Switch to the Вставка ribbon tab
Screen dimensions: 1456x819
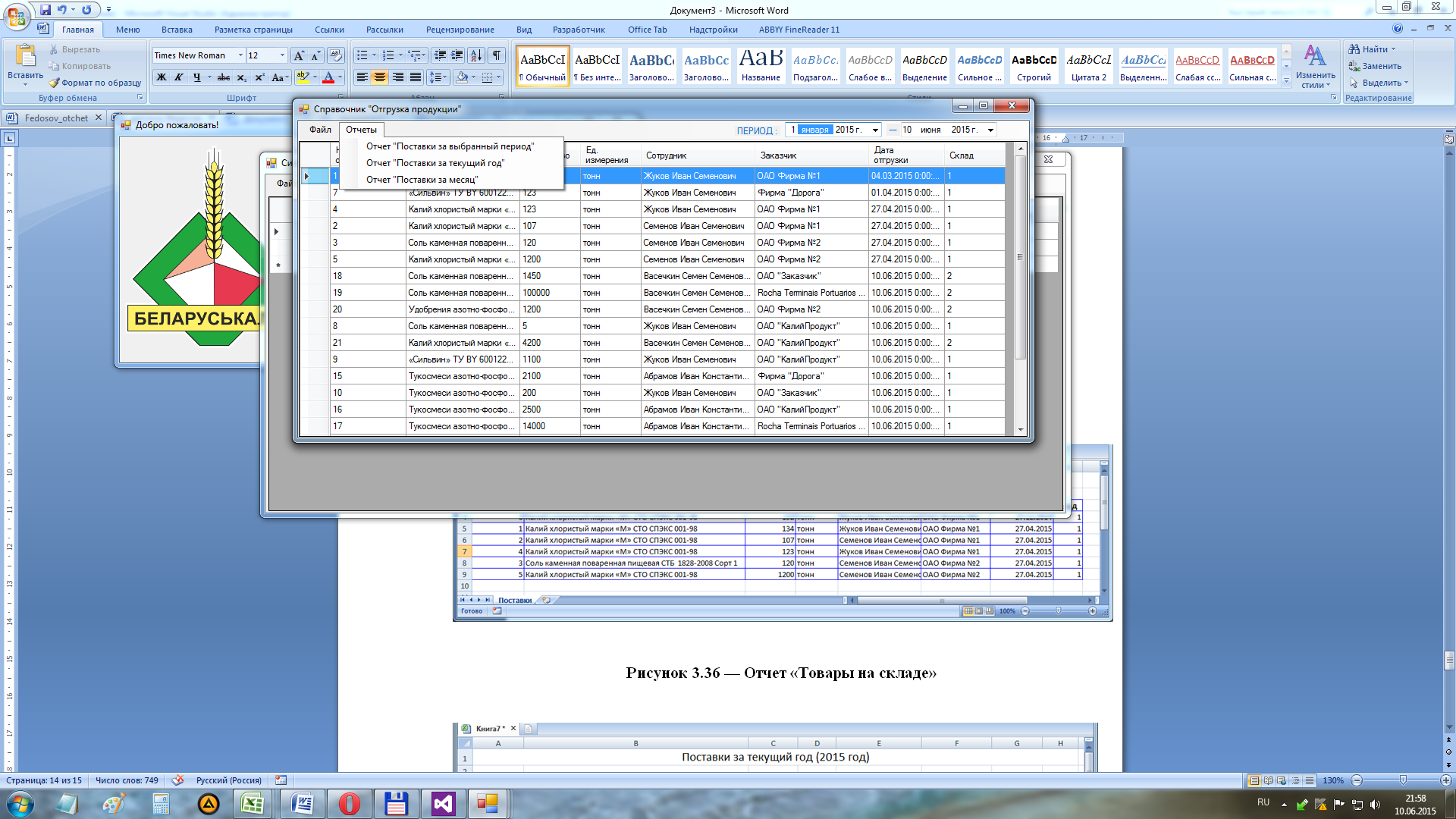point(177,30)
